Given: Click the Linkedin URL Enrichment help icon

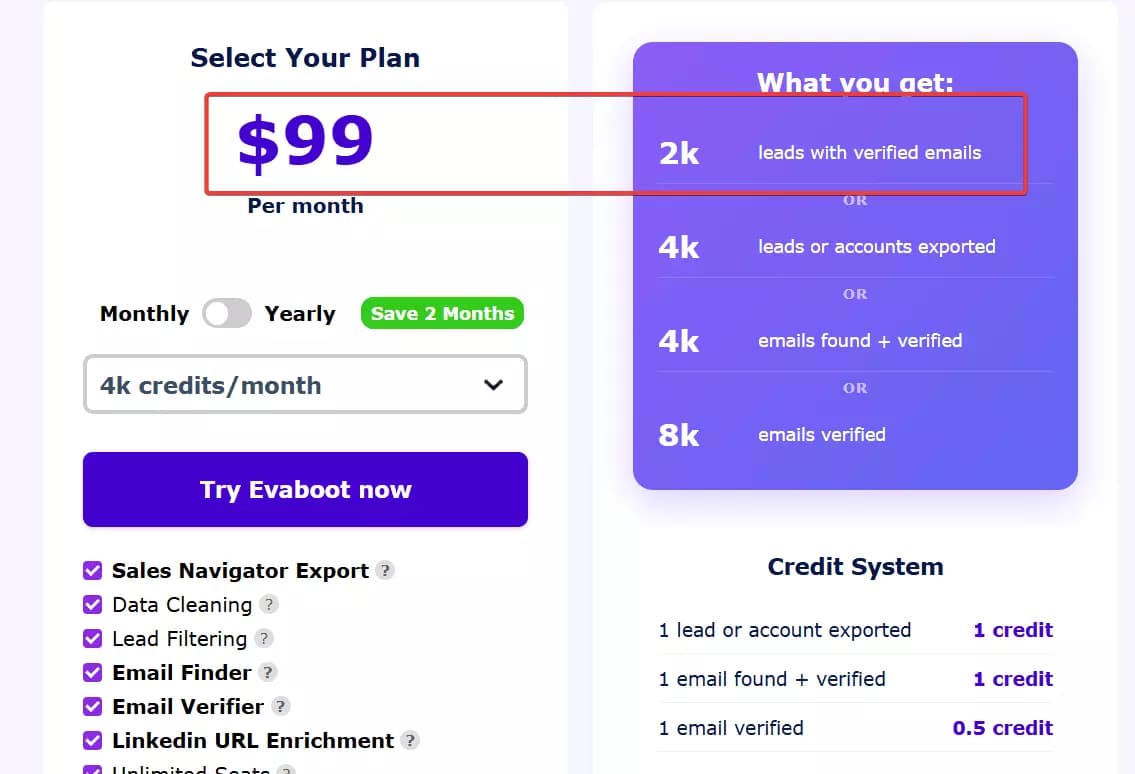Looking at the screenshot, I should coord(411,741).
